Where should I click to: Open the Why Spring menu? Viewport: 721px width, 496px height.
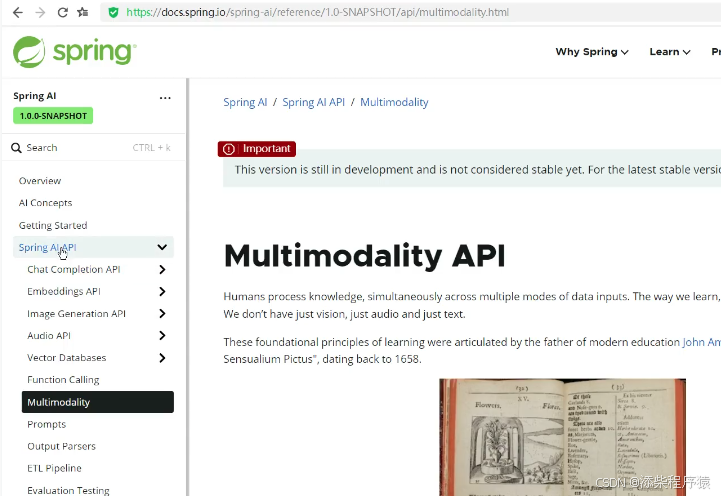pos(592,52)
